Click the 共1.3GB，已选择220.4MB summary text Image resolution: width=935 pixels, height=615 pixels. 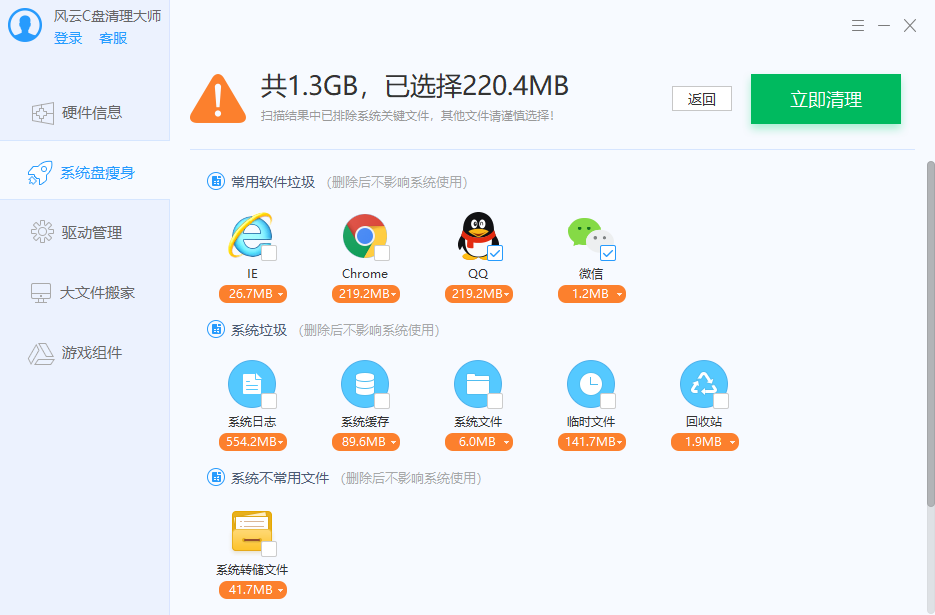click(414, 86)
